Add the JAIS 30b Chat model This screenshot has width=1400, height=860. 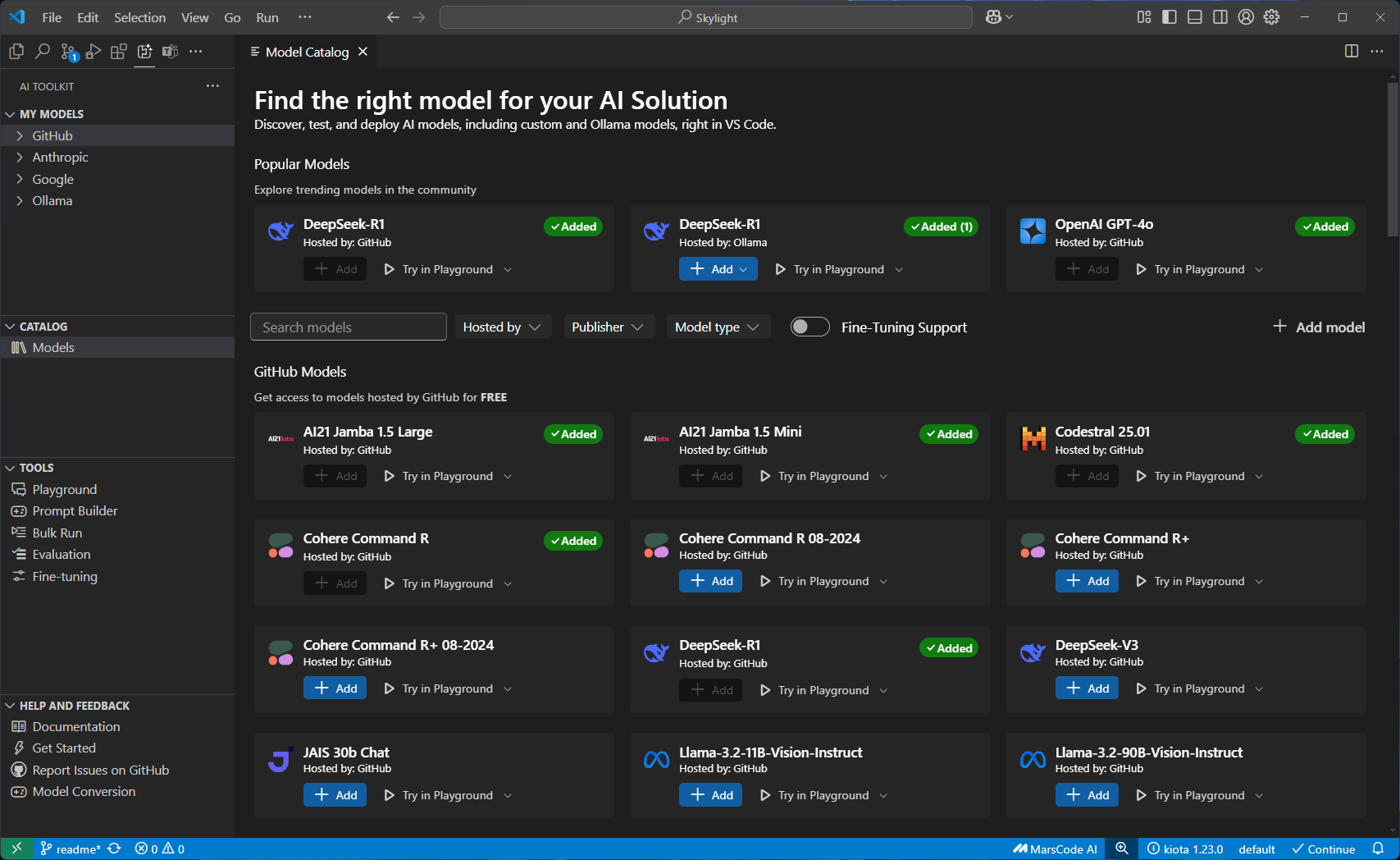tap(335, 795)
